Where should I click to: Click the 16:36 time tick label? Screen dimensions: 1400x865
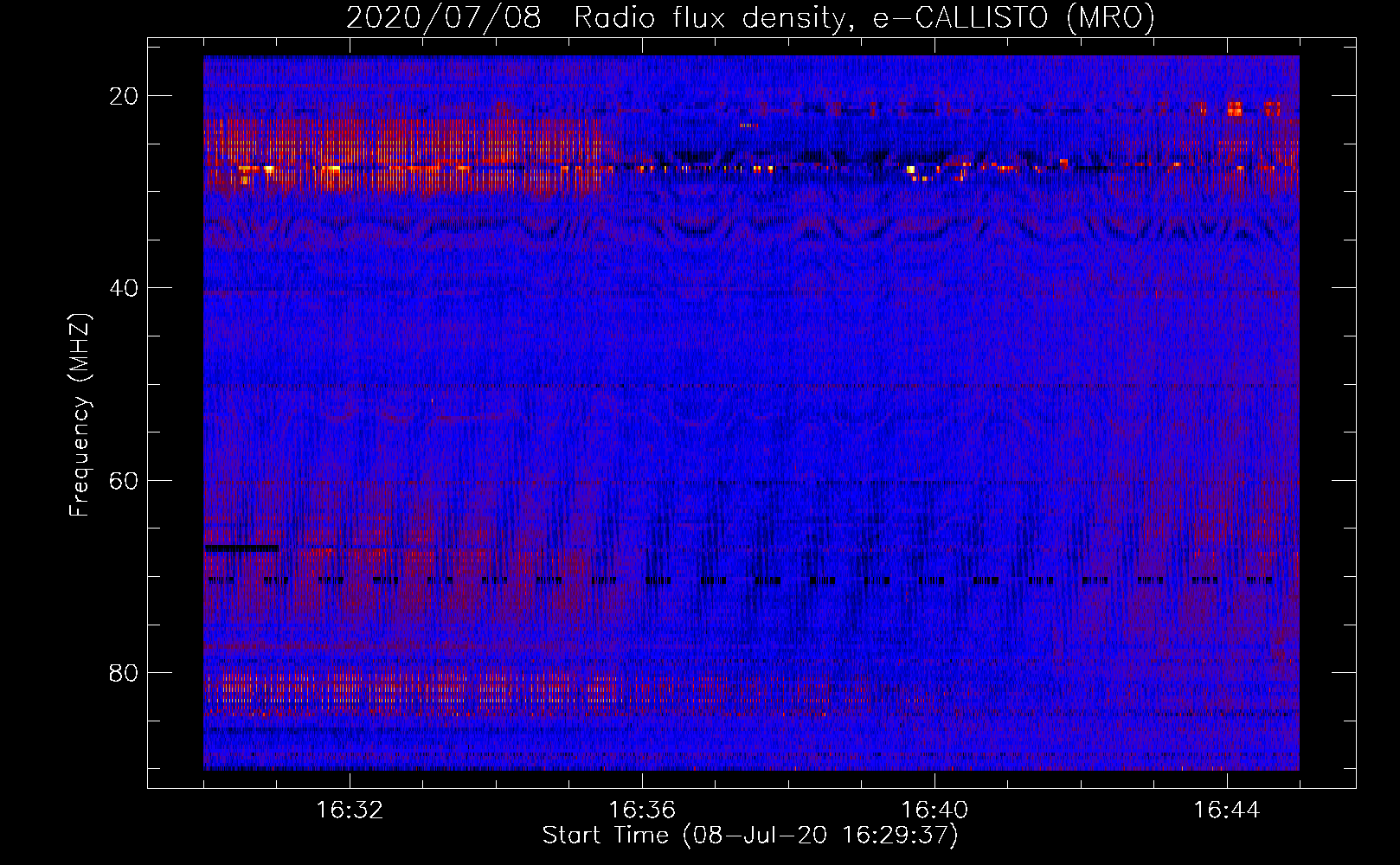point(642,811)
